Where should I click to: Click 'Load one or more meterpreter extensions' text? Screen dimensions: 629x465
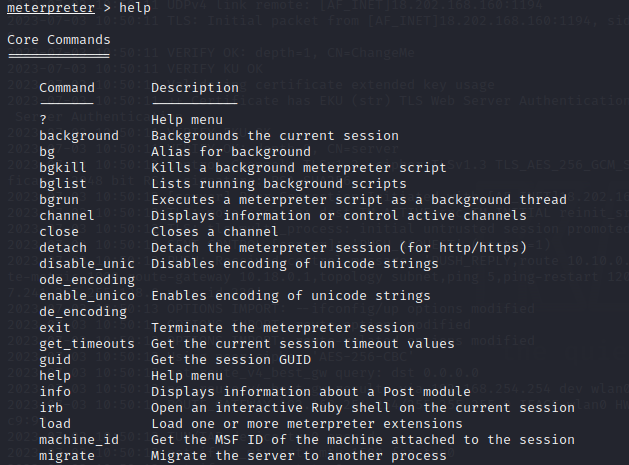click(307, 424)
